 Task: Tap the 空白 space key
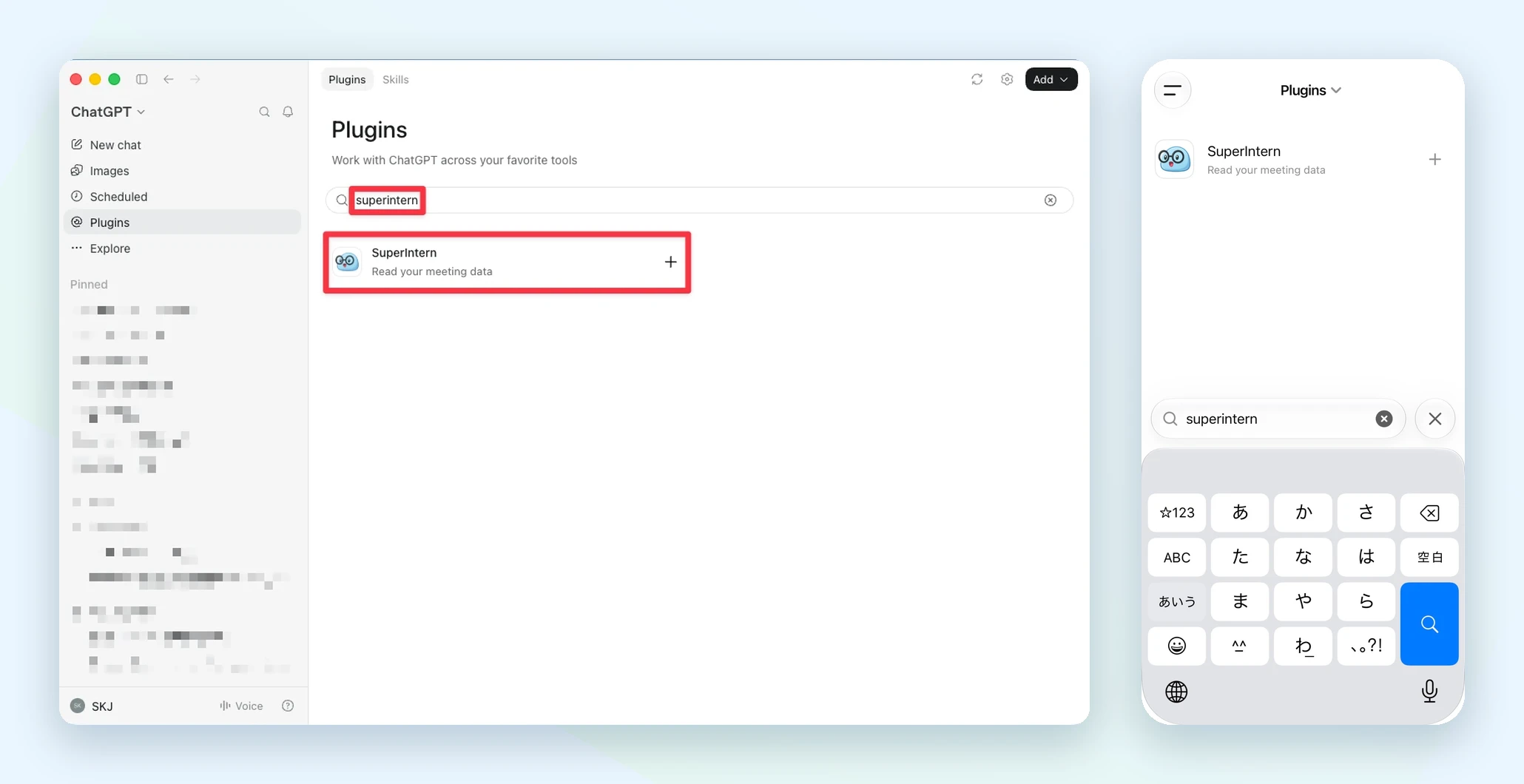point(1429,557)
